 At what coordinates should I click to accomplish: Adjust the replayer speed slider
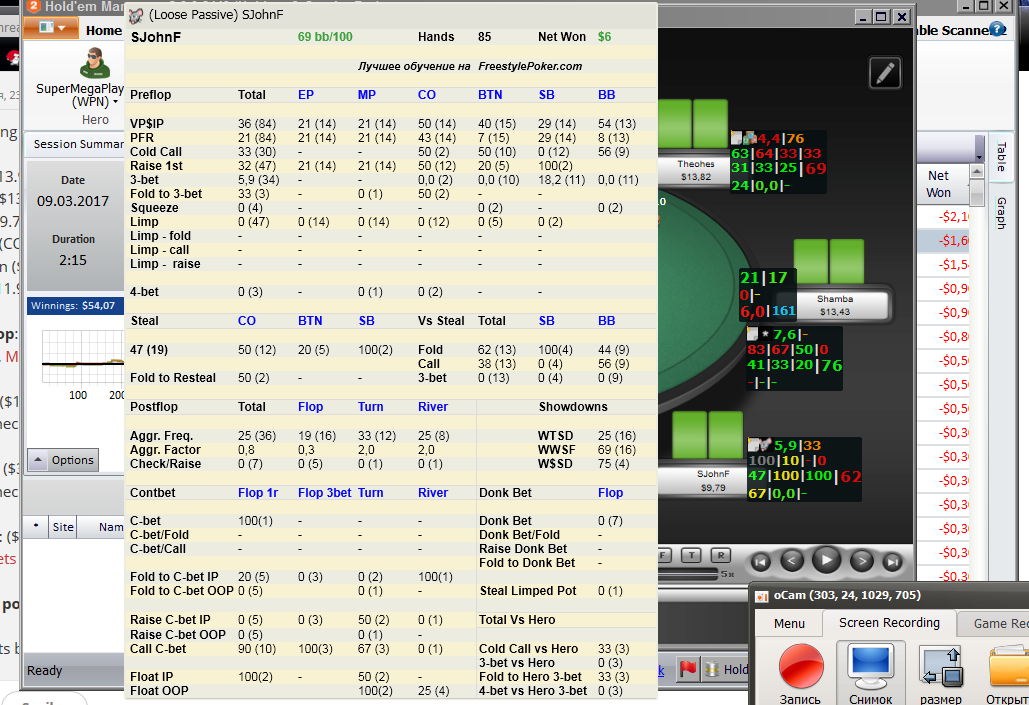[x=688, y=574]
